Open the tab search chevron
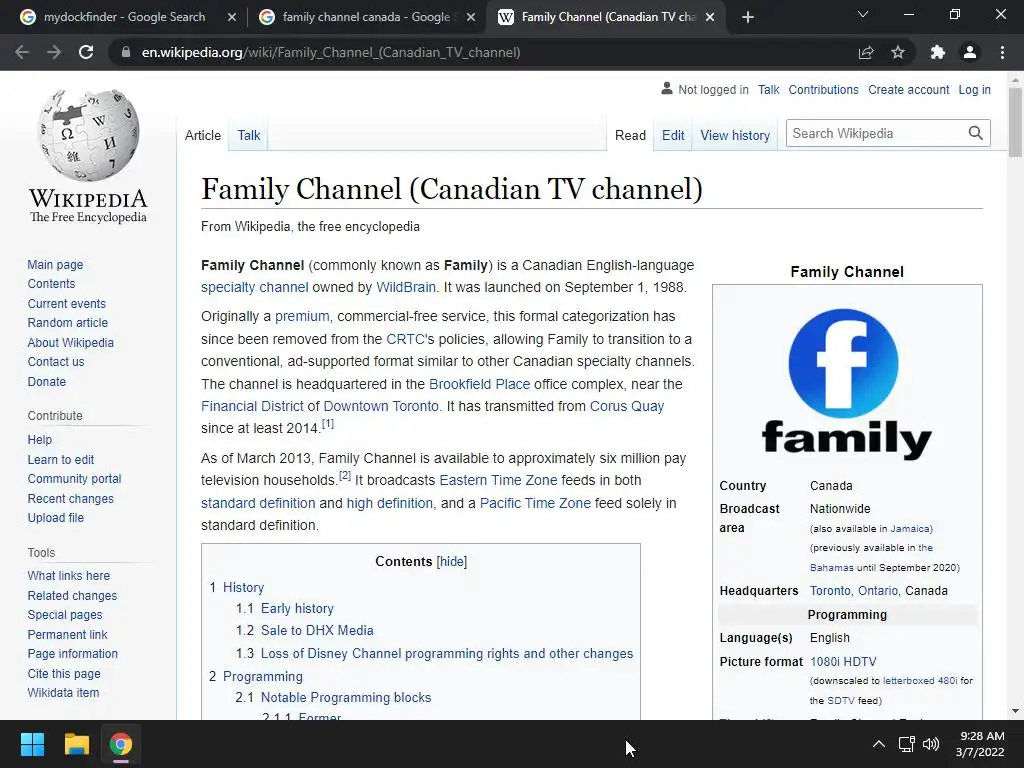 (x=863, y=14)
